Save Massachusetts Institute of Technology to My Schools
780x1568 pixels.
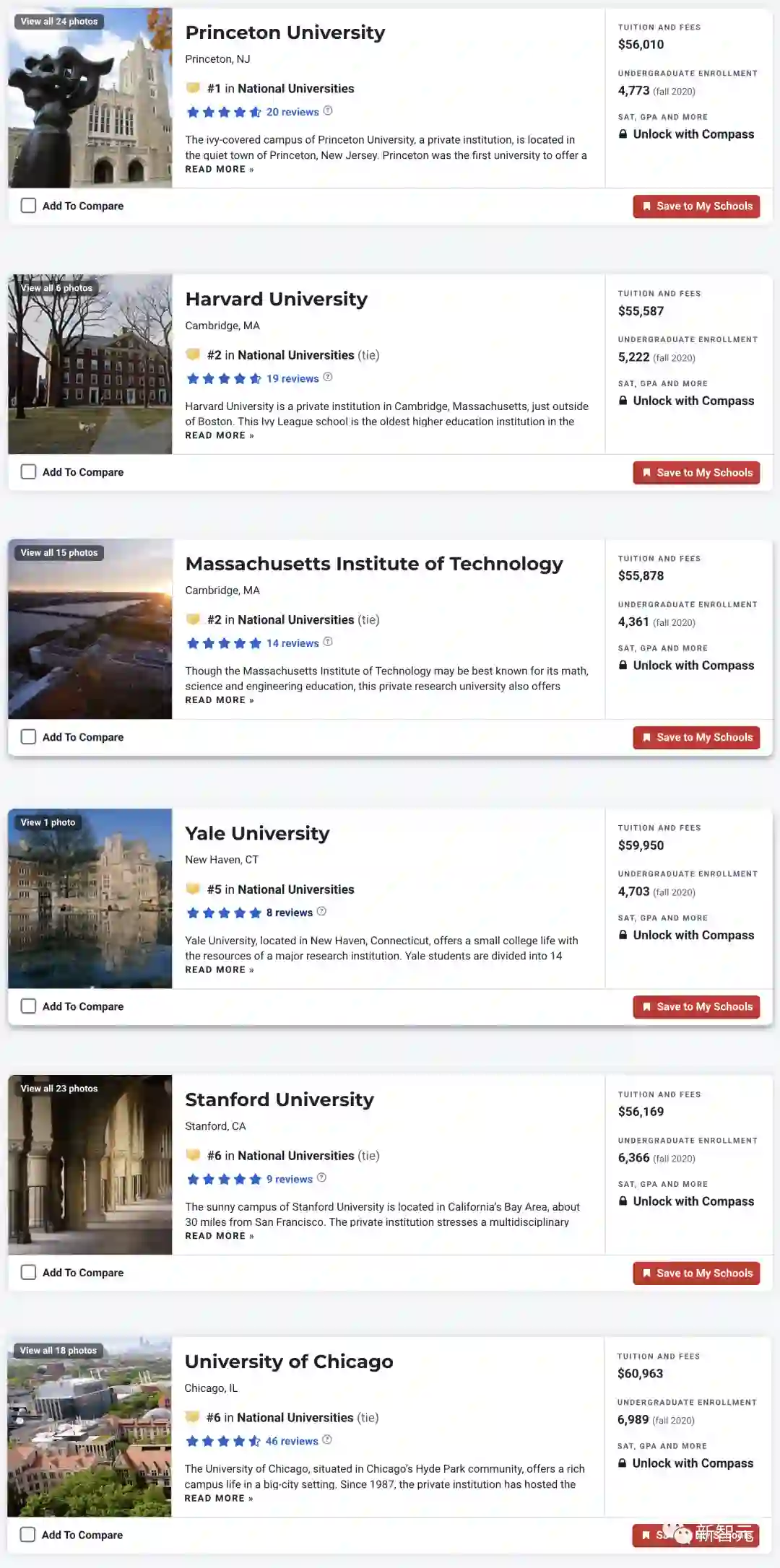(x=696, y=737)
